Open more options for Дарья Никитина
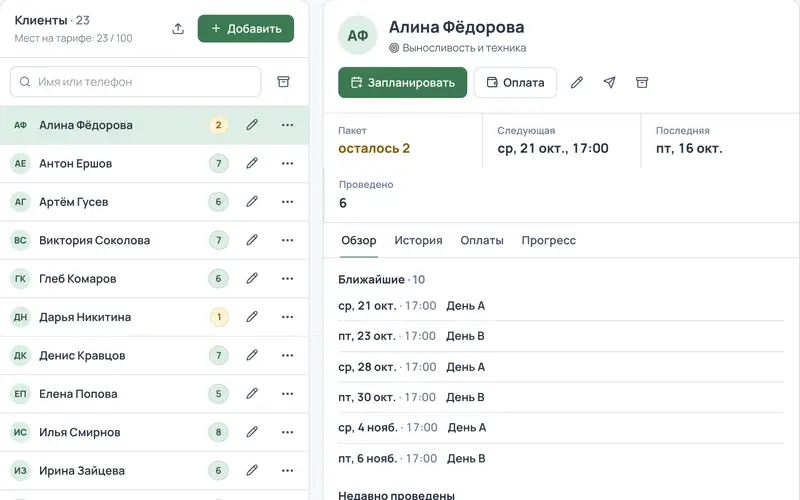Screen dimensions: 800x500 click(x=287, y=317)
